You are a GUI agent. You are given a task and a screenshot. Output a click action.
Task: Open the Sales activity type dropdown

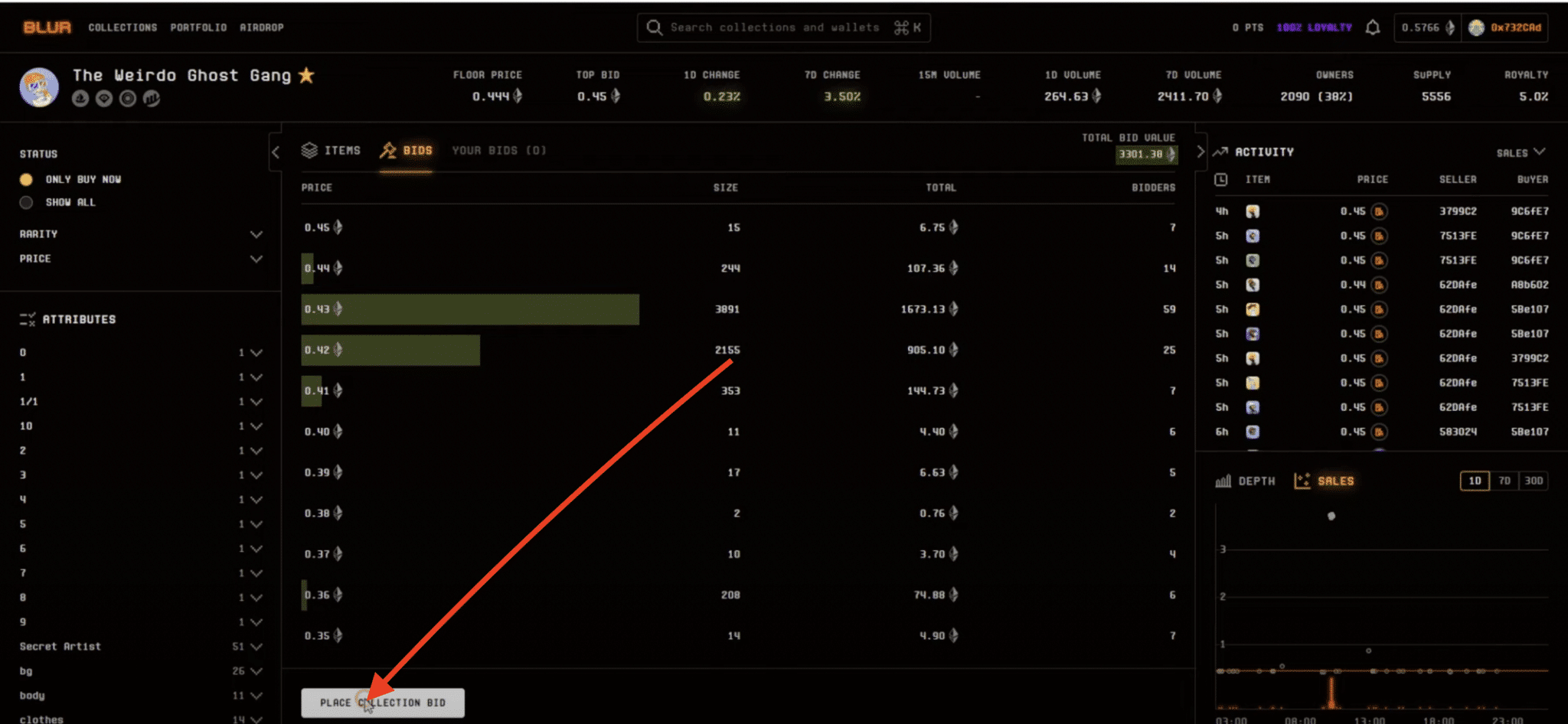pos(1521,153)
